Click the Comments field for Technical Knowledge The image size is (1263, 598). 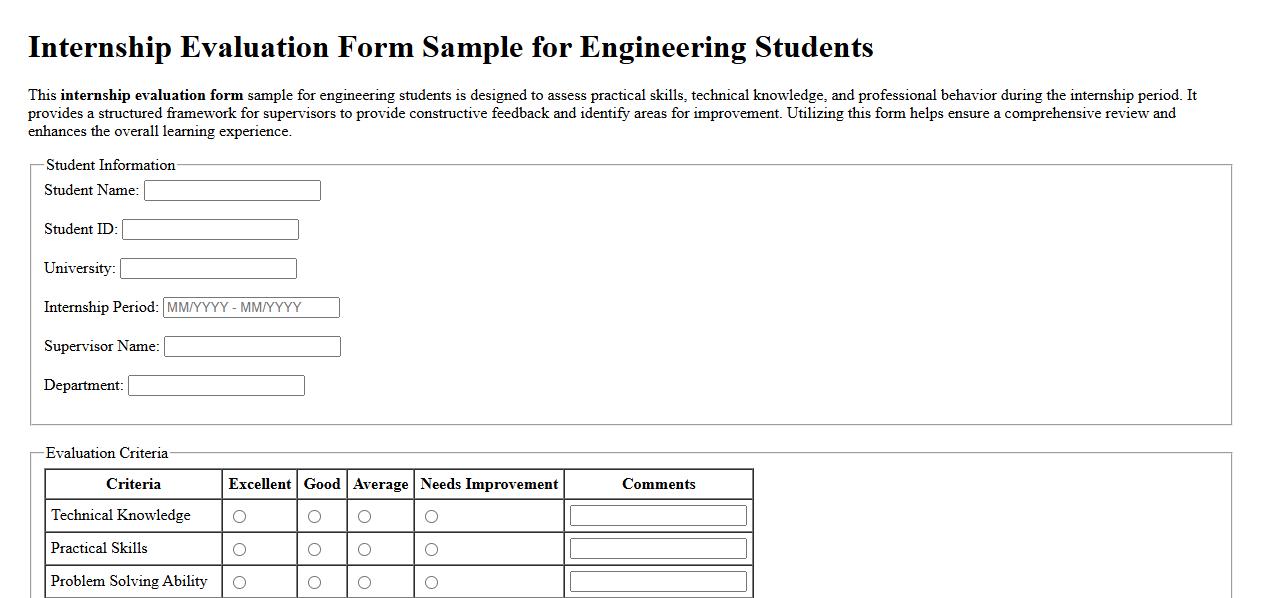coord(658,515)
